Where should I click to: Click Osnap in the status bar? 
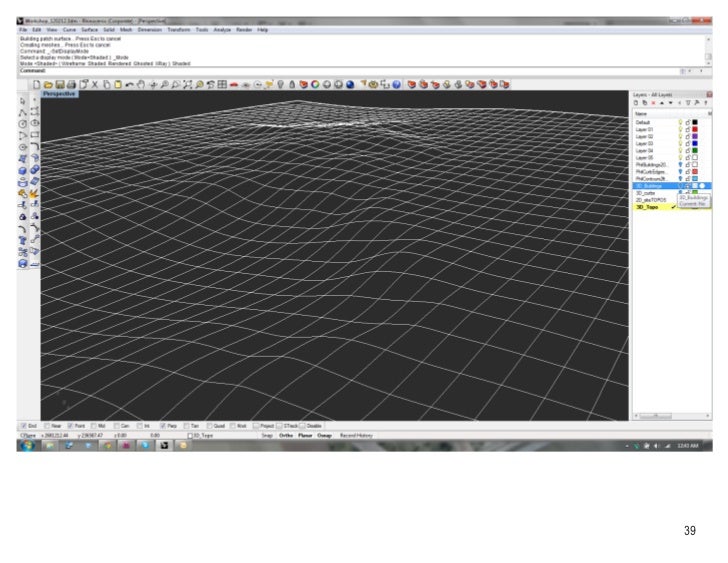pos(325,435)
